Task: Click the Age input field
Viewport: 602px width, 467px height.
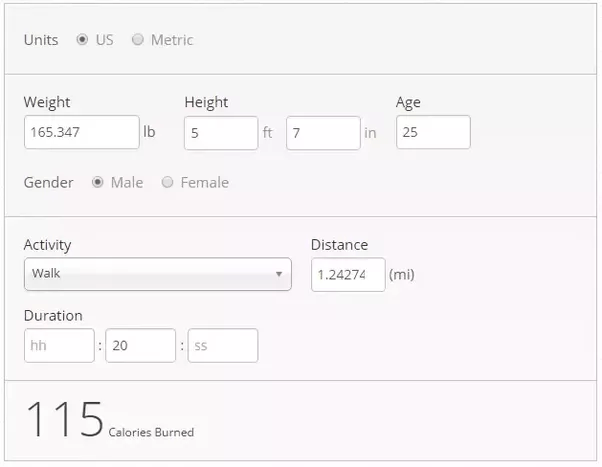Action: tap(432, 132)
